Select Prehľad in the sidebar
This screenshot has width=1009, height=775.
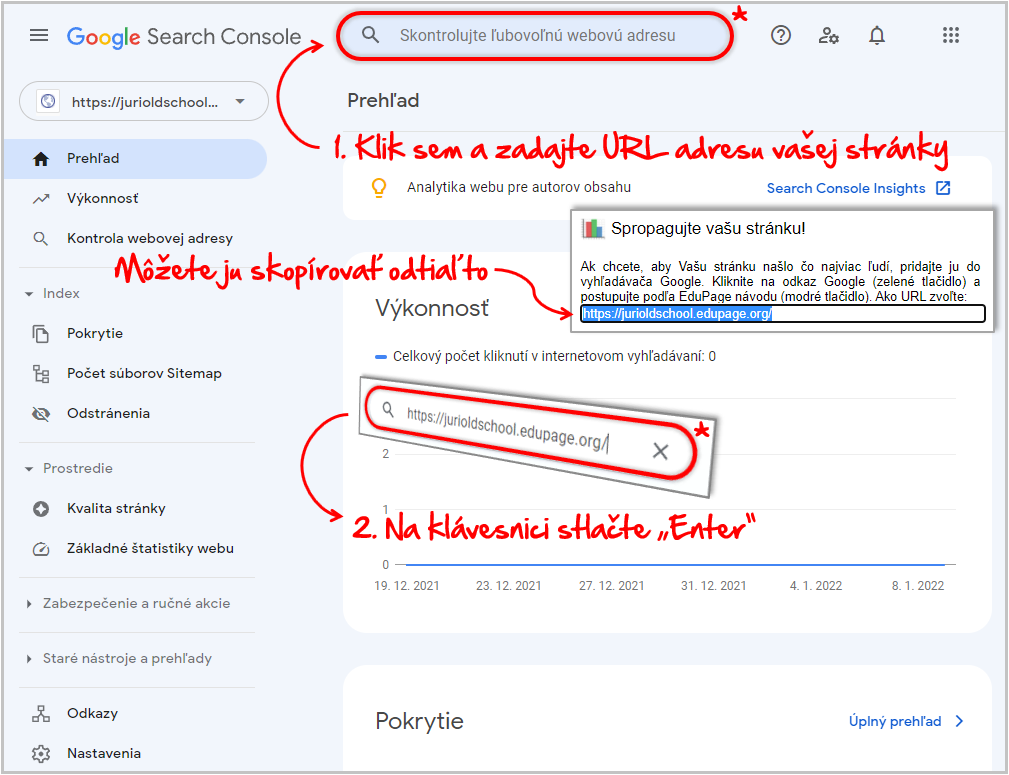[135, 159]
